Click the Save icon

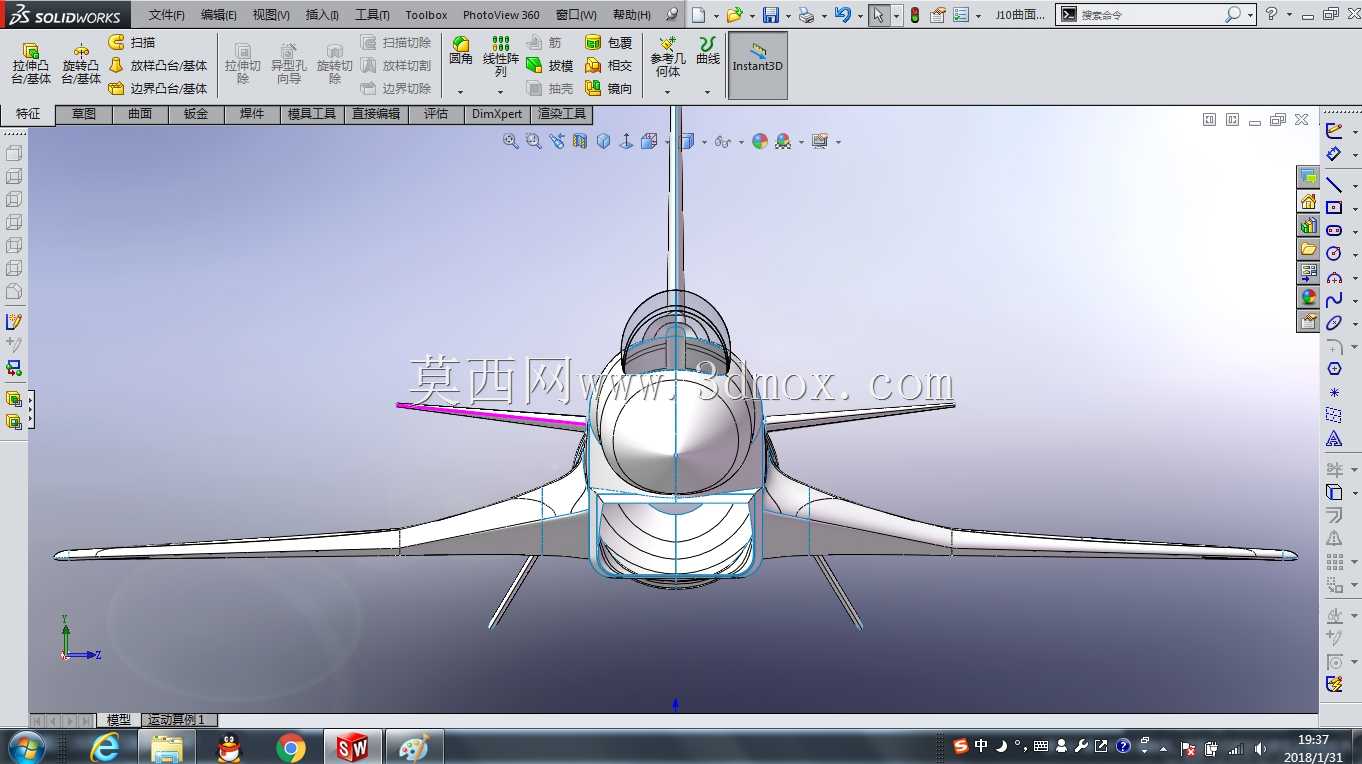771,15
